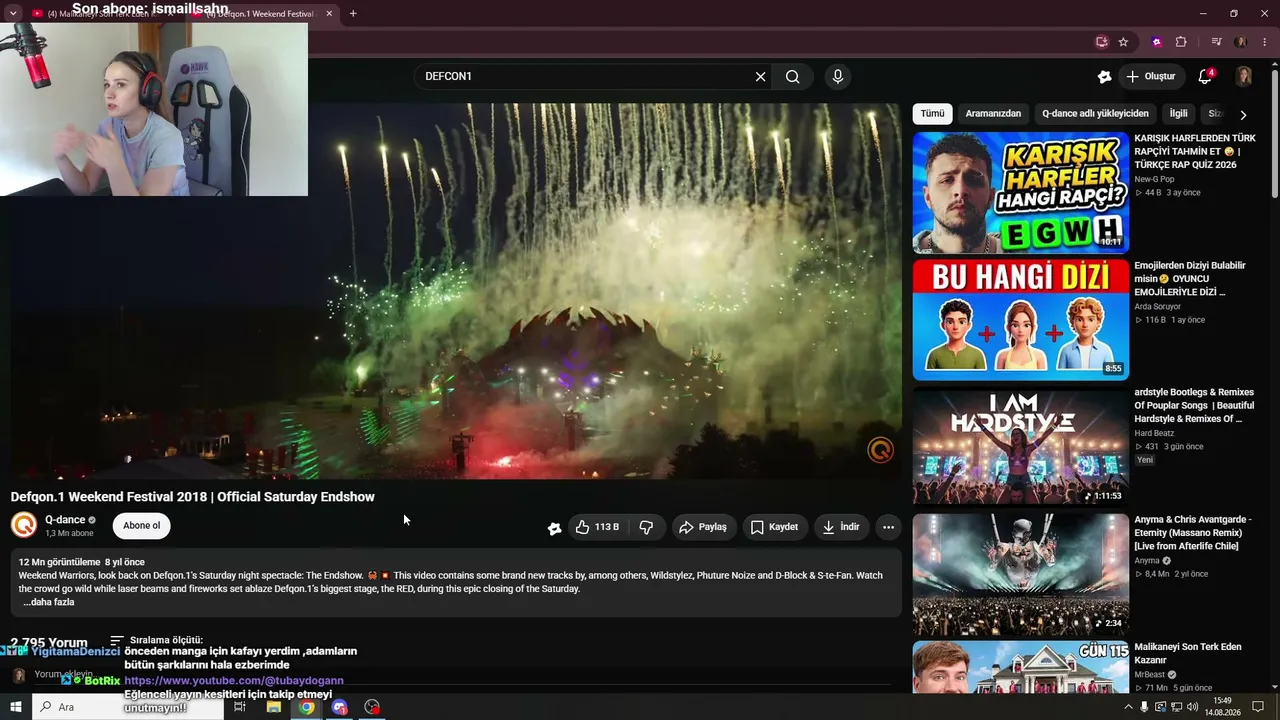This screenshot has height=720, width=1280.
Task: Select the Q-dance adlı yükleyiciden chip
Action: click(x=1095, y=114)
